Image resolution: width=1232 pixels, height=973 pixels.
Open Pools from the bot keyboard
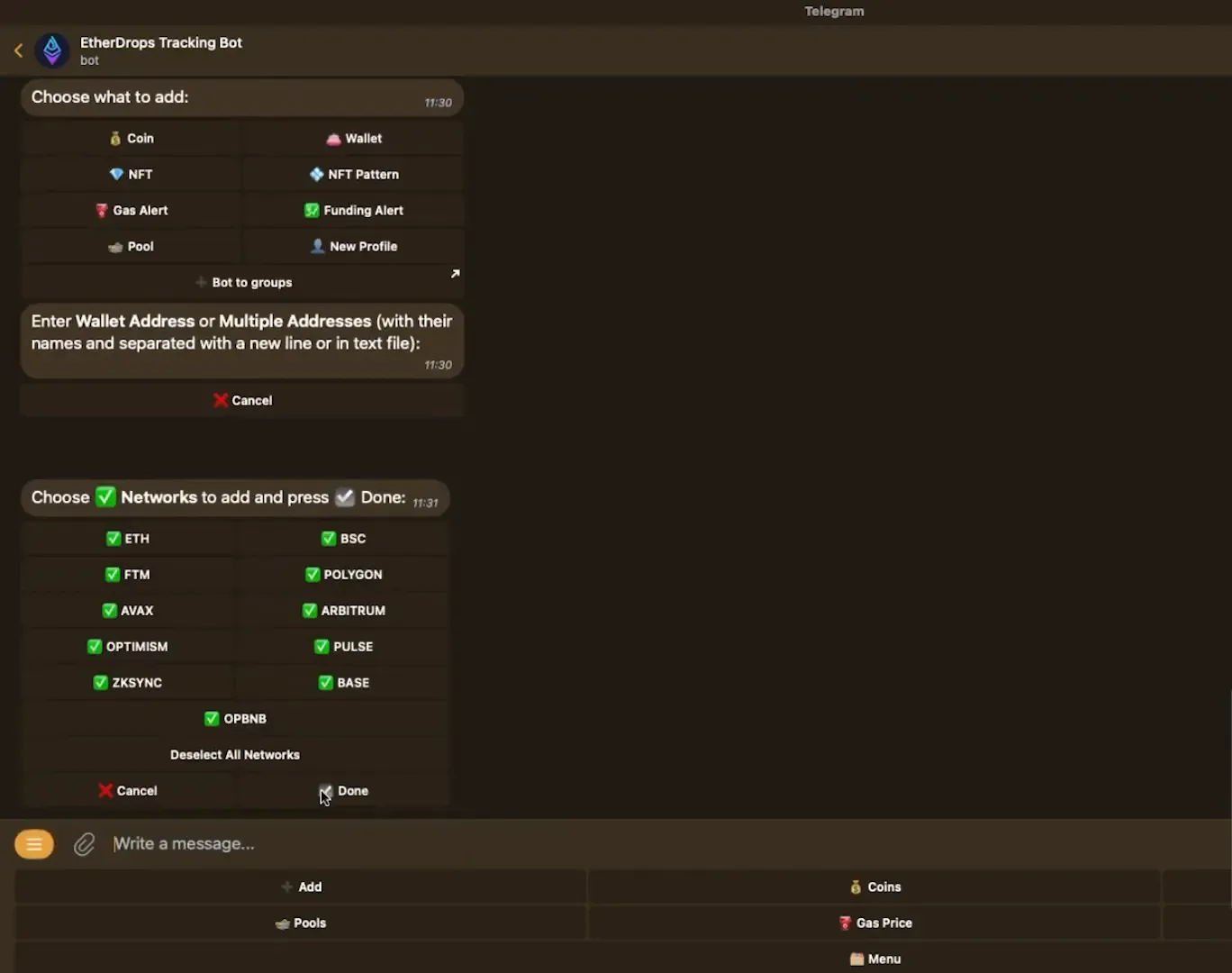click(x=301, y=923)
